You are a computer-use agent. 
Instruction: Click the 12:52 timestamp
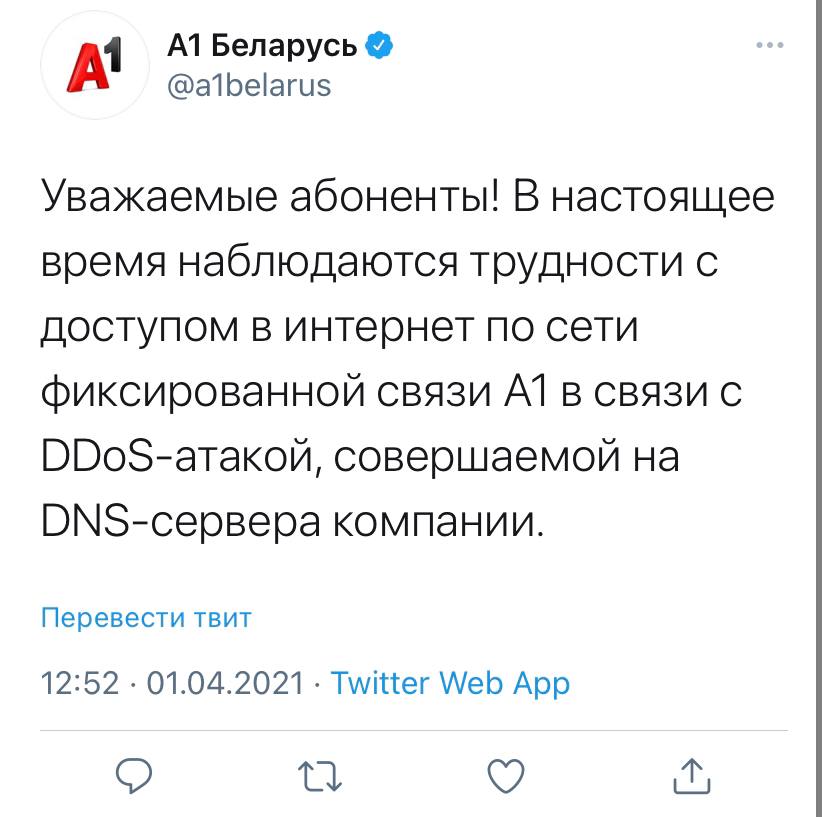coord(82,683)
